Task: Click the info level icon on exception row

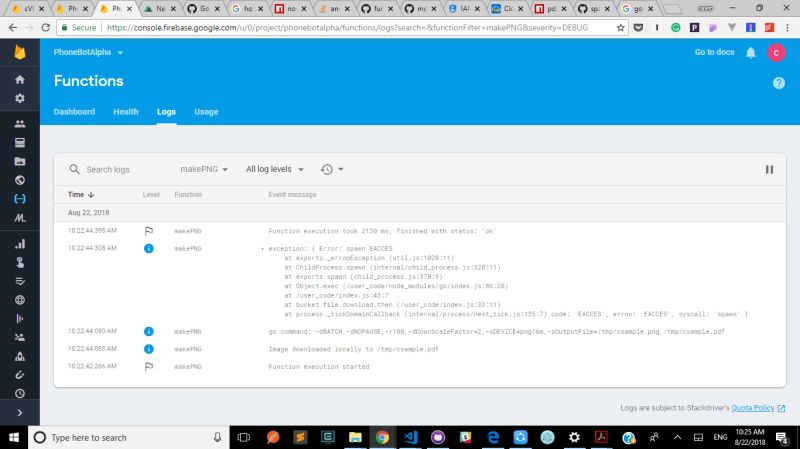Action: pos(148,248)
